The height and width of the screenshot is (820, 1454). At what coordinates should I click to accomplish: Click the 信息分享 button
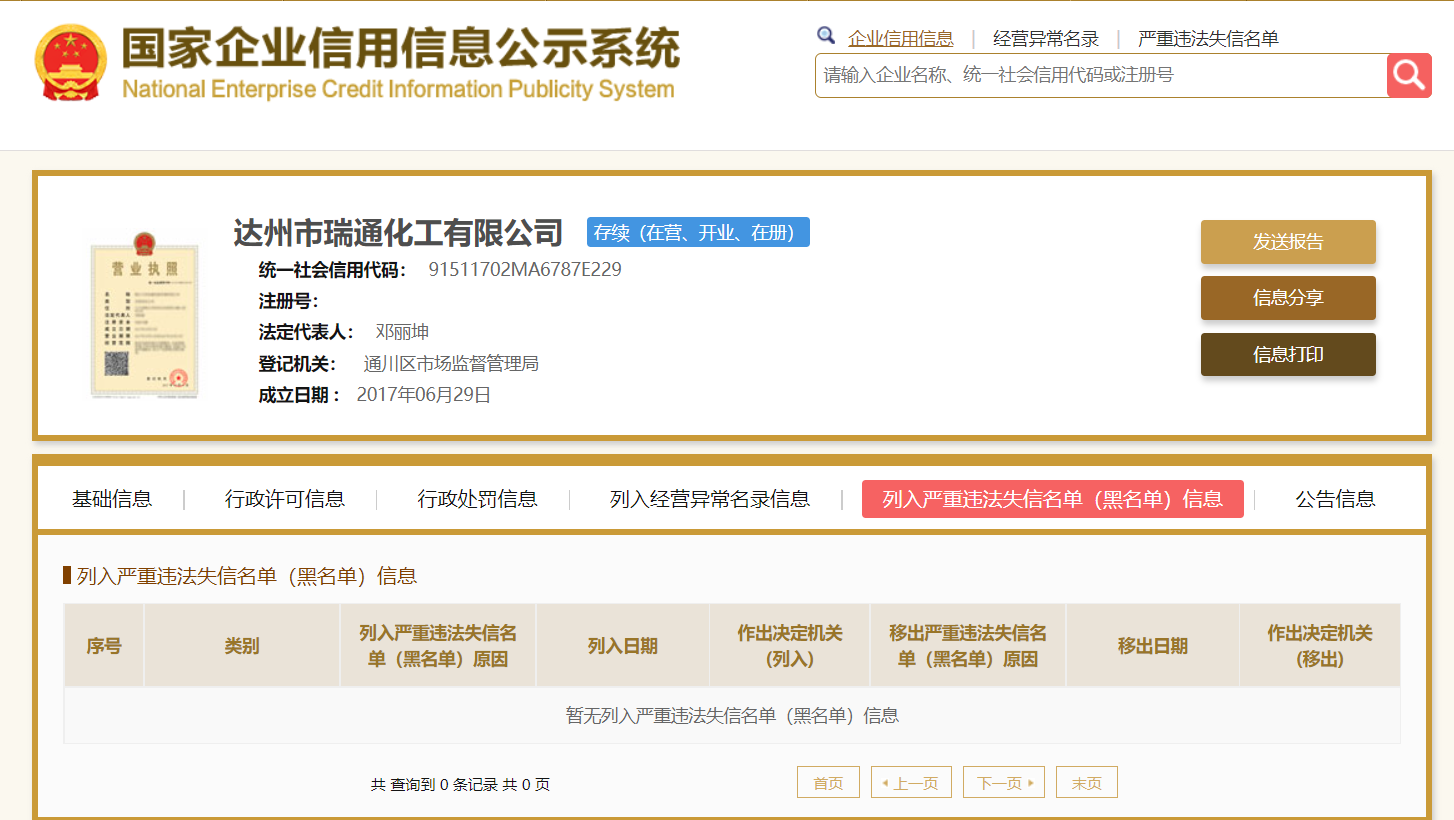pos(1288,298)
